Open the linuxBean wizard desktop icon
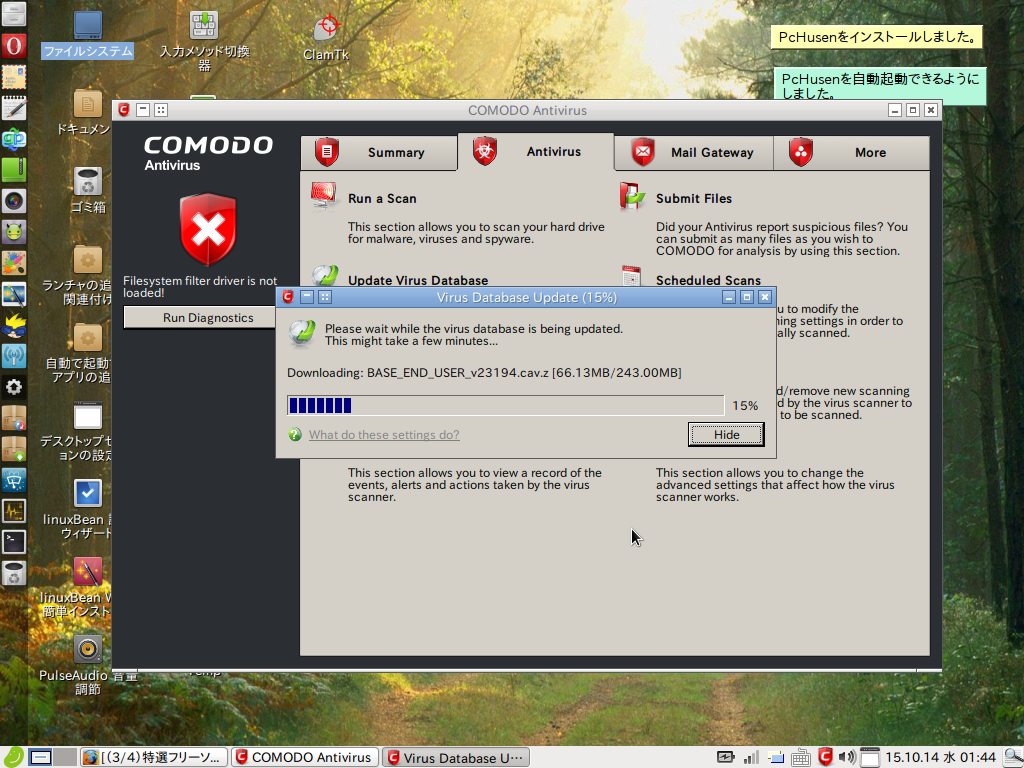 click(x=88, y=511)
